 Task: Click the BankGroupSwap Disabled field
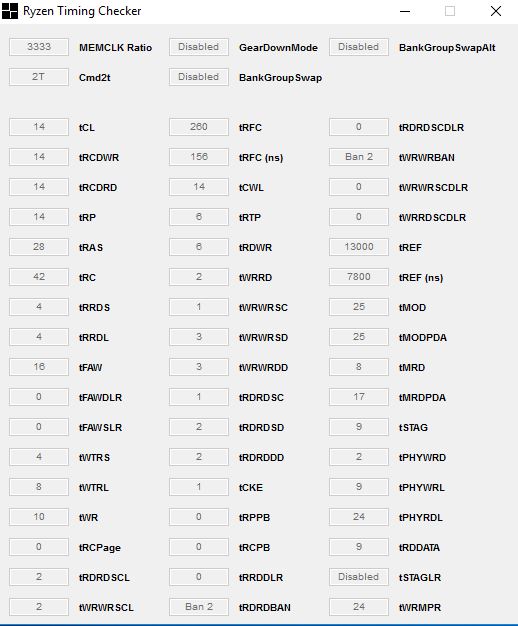tap(198, 77)
